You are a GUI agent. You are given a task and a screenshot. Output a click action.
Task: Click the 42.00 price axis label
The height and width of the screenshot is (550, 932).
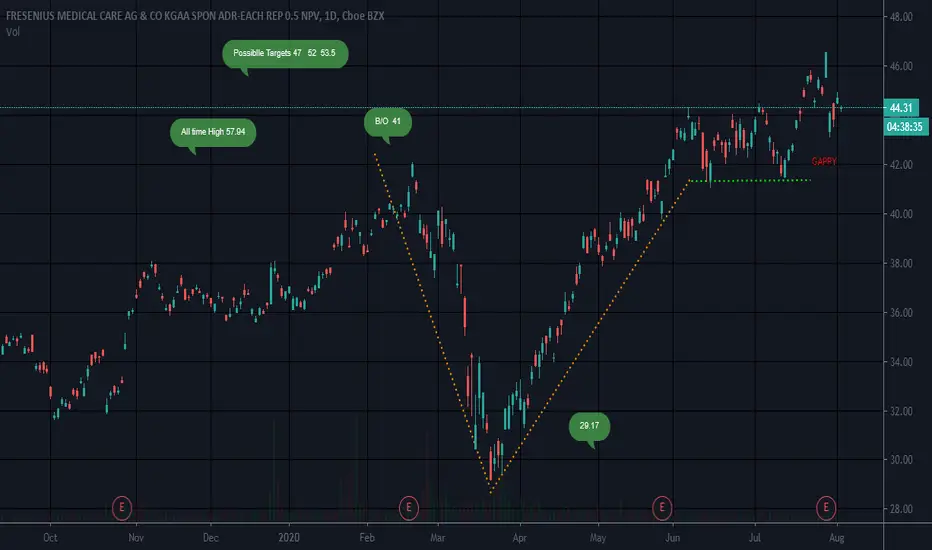pyautogui.click(x=900, y=165)
